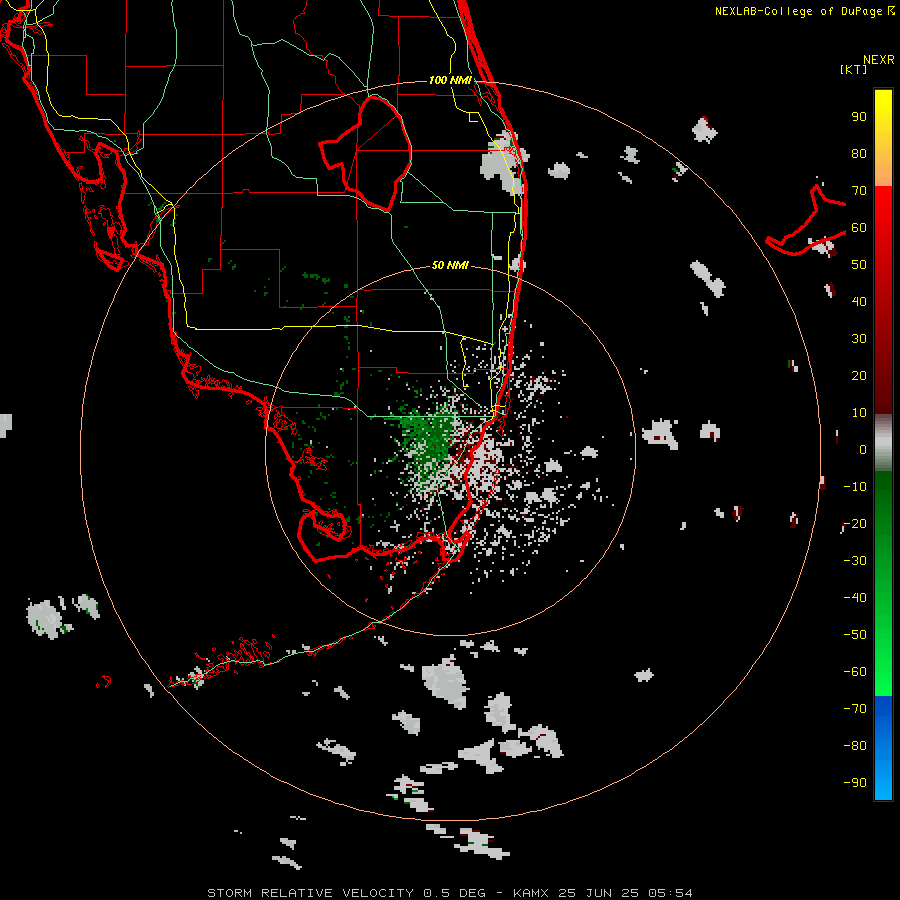Click the "50 NMI" range ring label

pos(450,265)
